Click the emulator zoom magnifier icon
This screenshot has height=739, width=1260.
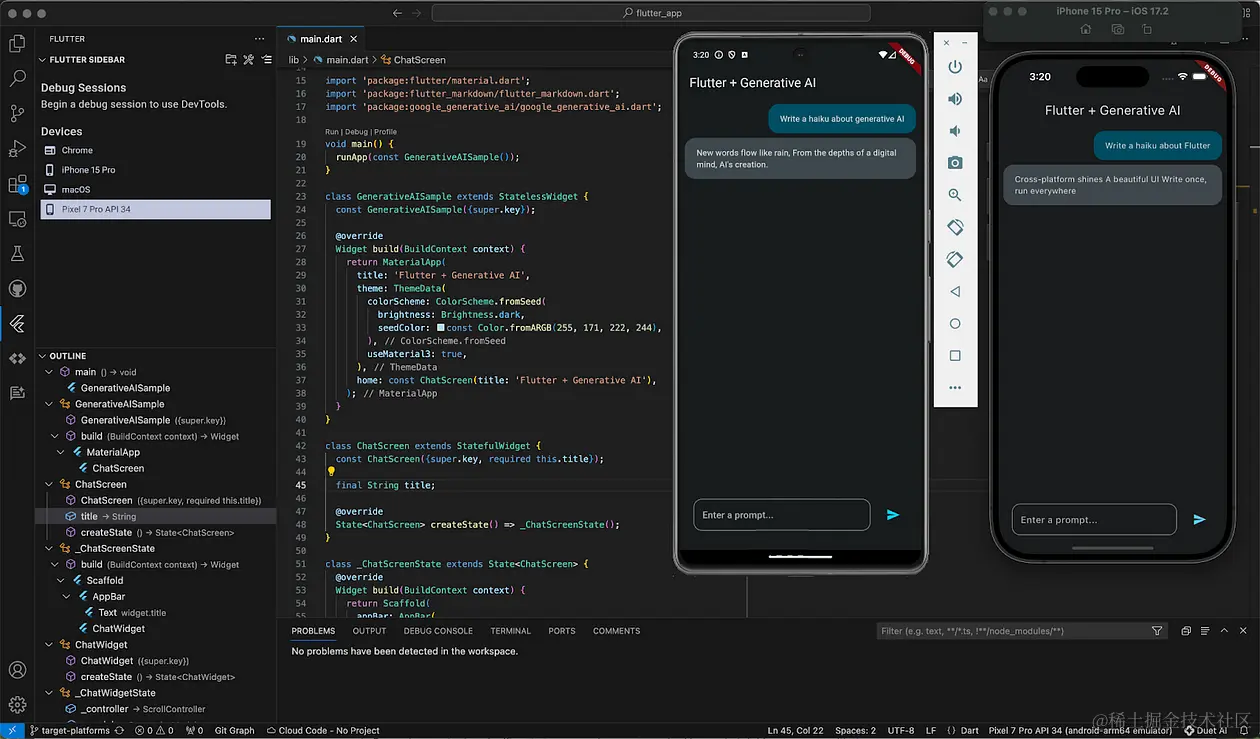click(x=955, y=195)
